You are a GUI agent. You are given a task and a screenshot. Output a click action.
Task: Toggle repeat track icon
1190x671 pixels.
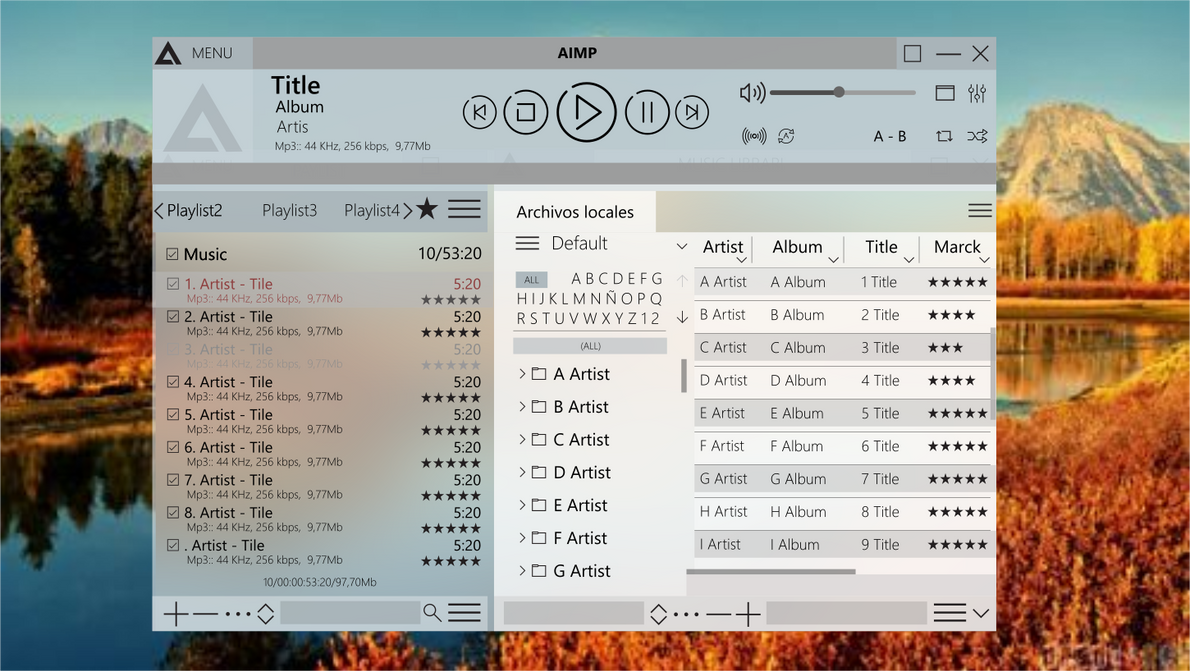[944, 136]
